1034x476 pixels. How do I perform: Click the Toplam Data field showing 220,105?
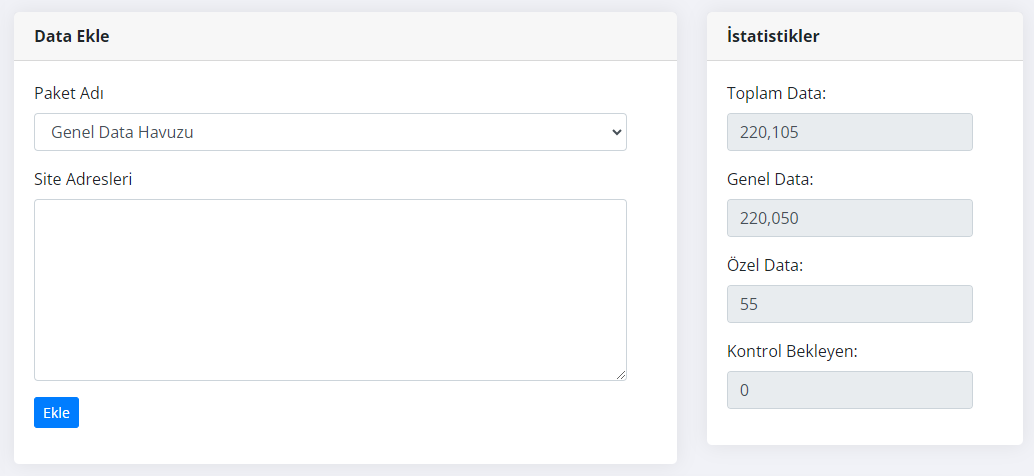click(x=849, y=132)
